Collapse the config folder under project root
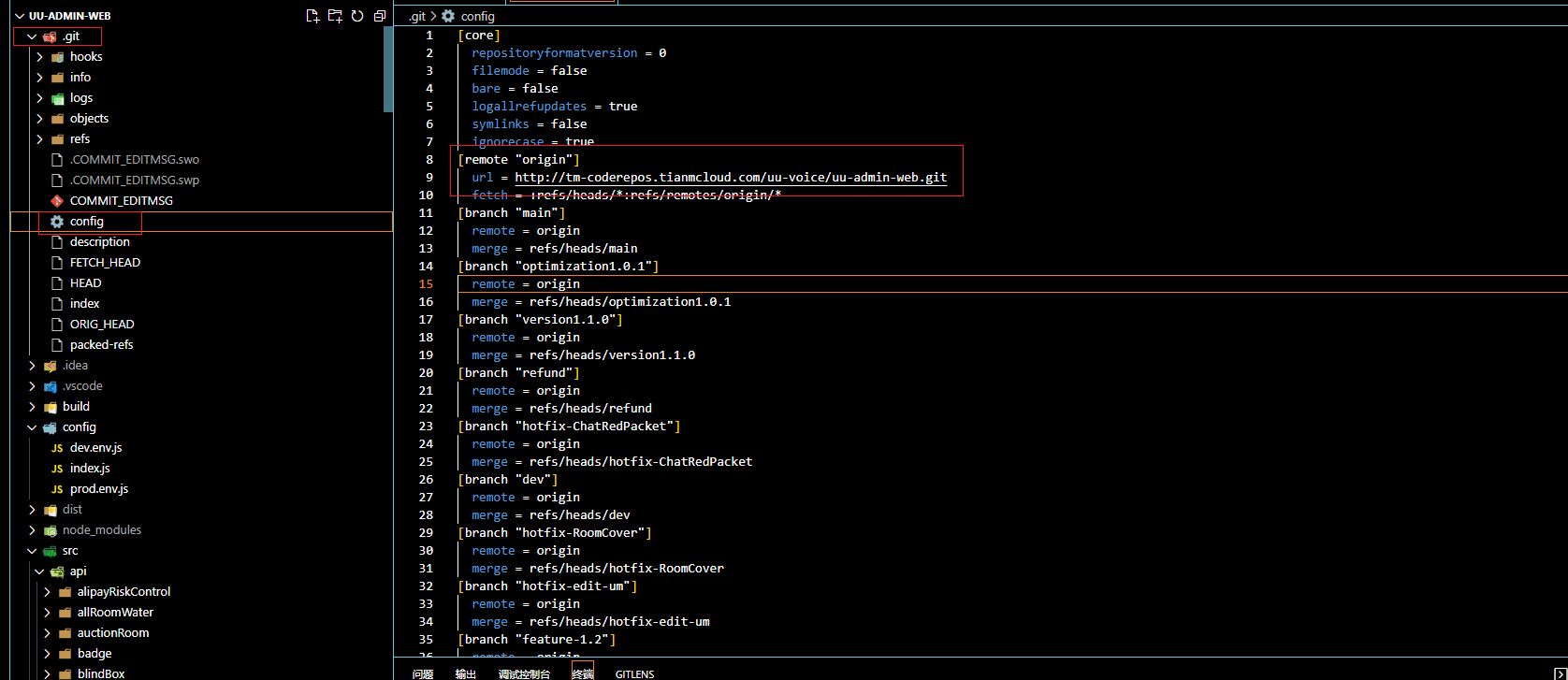The width and height of the screenshot is (1568, 680). [x=32, y=427]
